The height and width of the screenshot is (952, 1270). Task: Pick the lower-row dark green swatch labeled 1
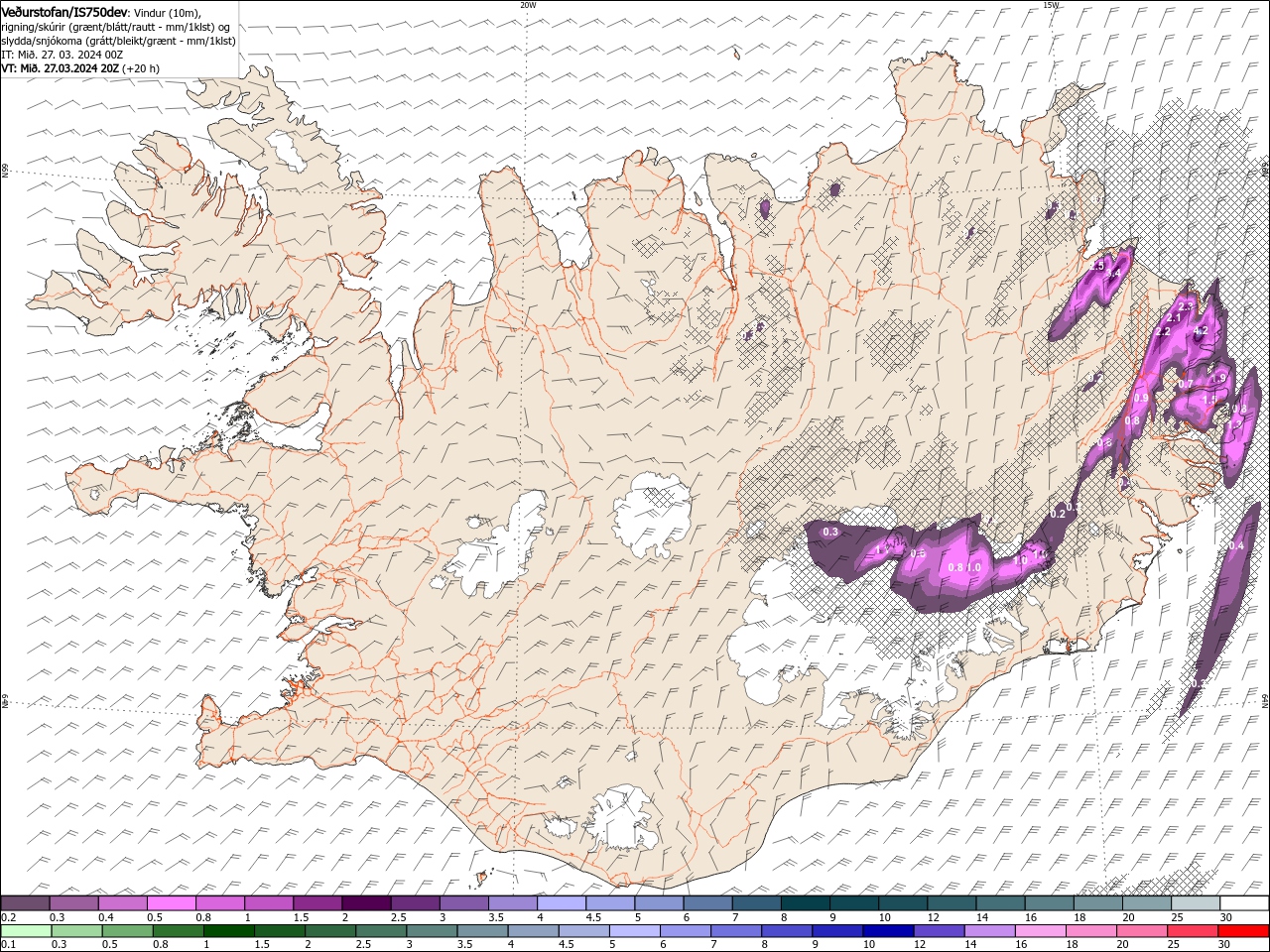pyautogui.click(x=229, y=930)
